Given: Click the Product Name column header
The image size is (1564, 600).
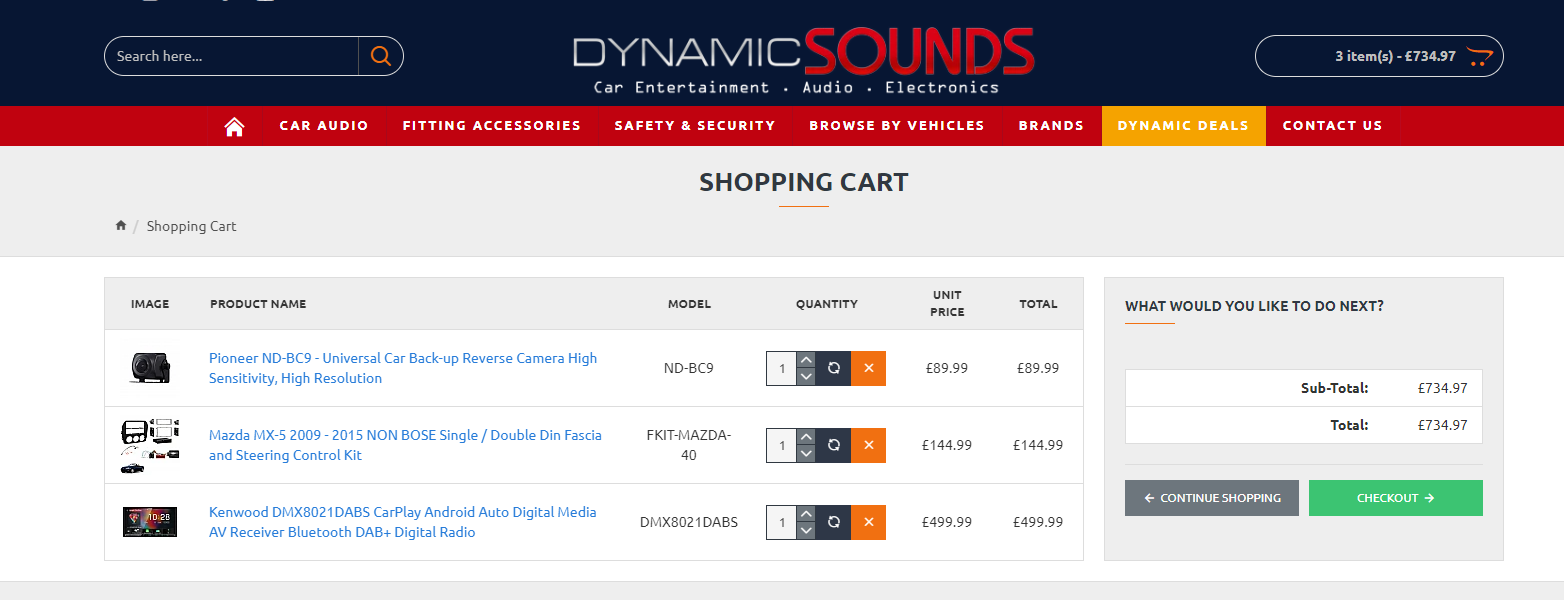Looking at the screenshot, I should [258, 304].
